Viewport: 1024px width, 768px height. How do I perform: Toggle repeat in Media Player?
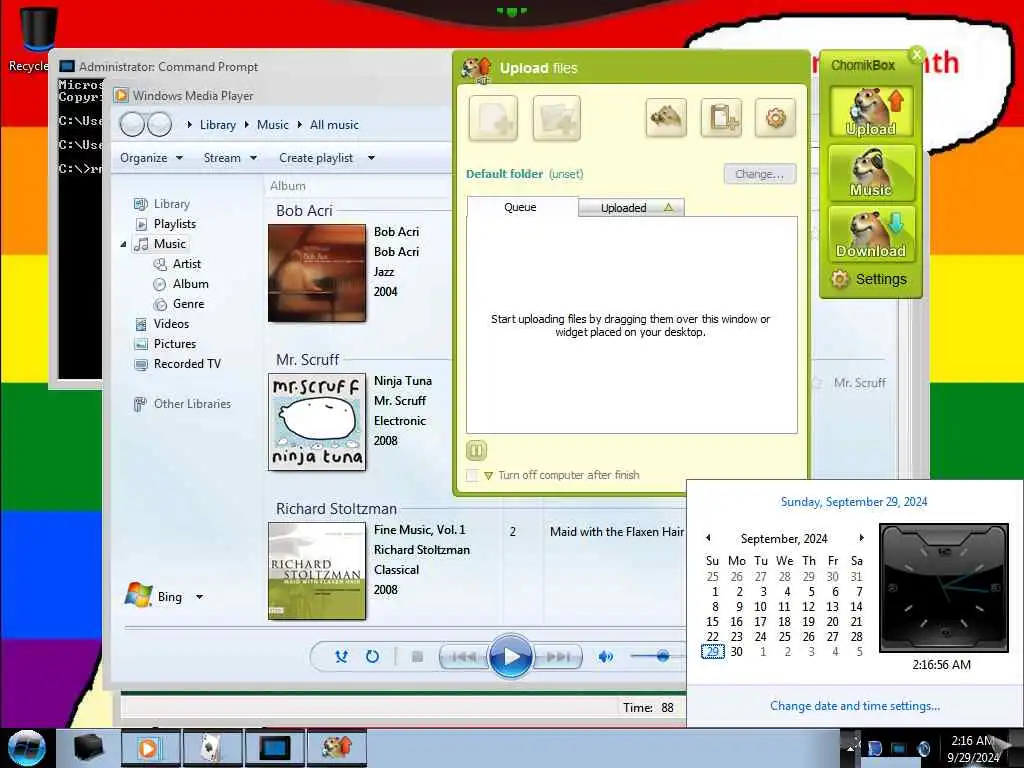(x=372, y=656)
